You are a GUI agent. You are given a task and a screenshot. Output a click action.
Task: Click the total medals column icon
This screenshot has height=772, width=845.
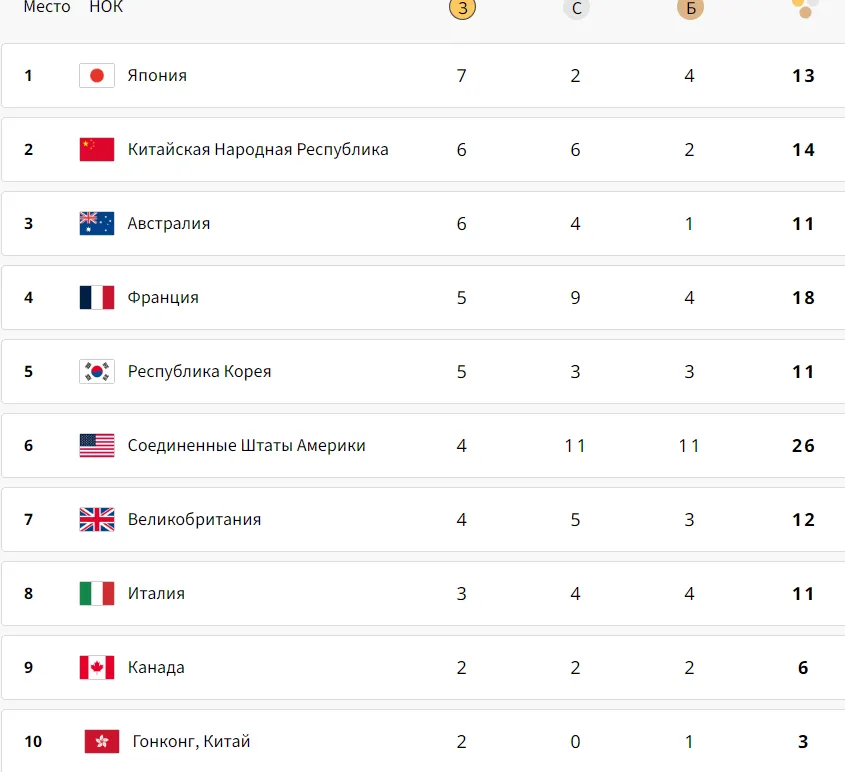pyautogui.click(x=805, y=8)
